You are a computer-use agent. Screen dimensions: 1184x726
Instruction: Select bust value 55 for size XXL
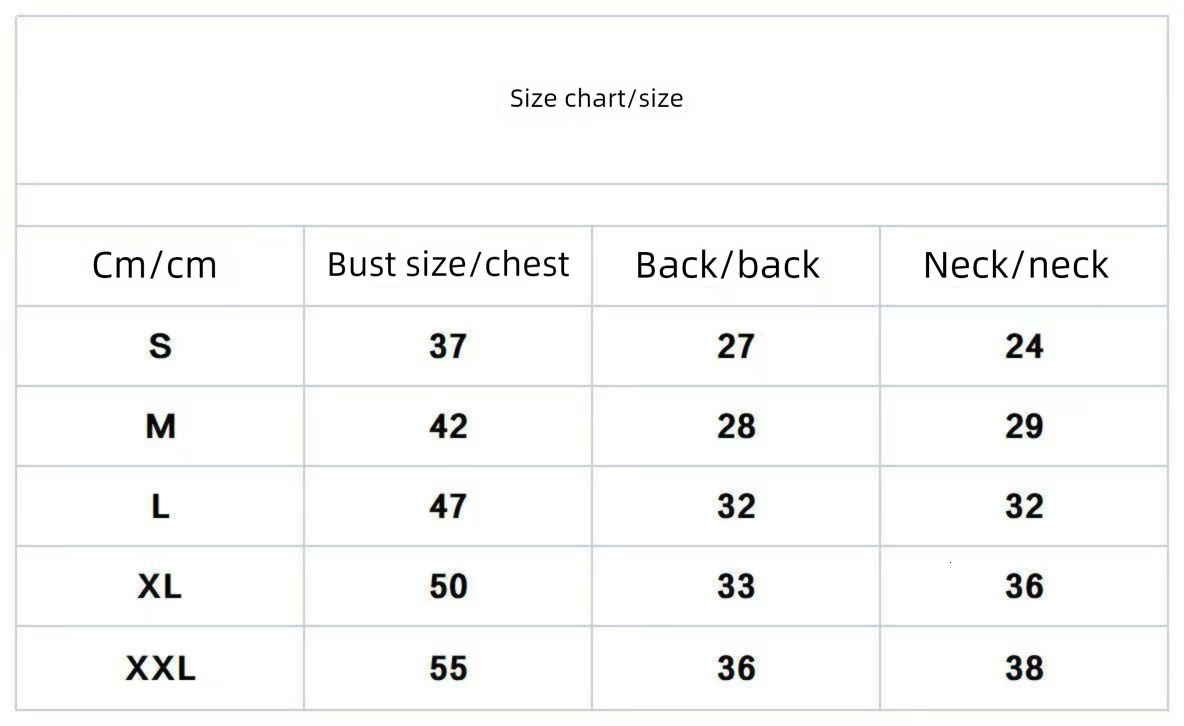point(448,668)
